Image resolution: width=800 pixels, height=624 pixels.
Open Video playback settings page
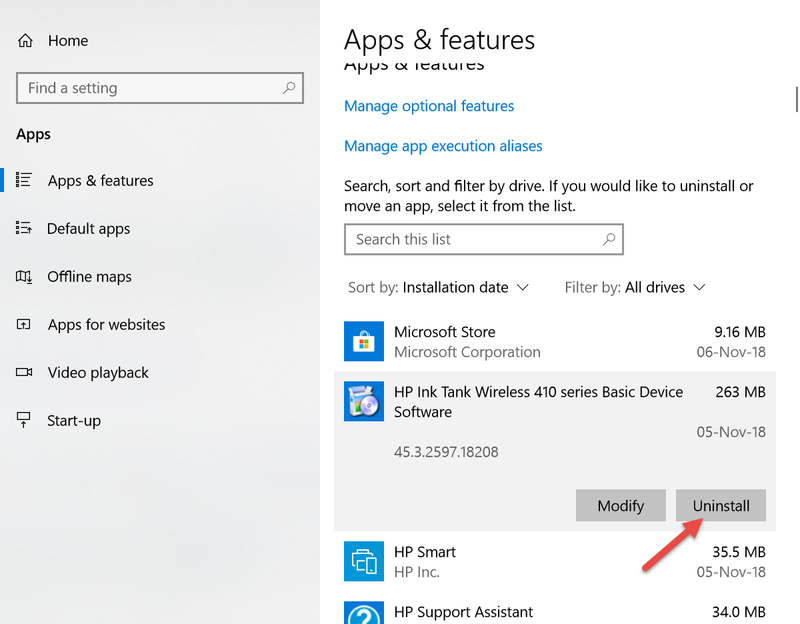point(98,372)
